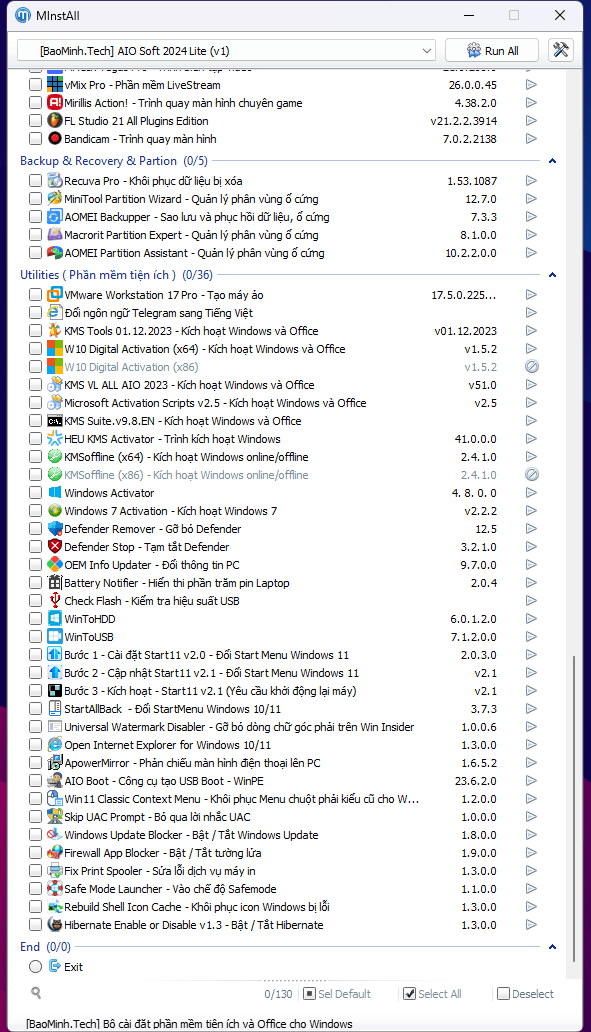Select the Rebuild Shell Icon Cache row text

pos(197,907)
